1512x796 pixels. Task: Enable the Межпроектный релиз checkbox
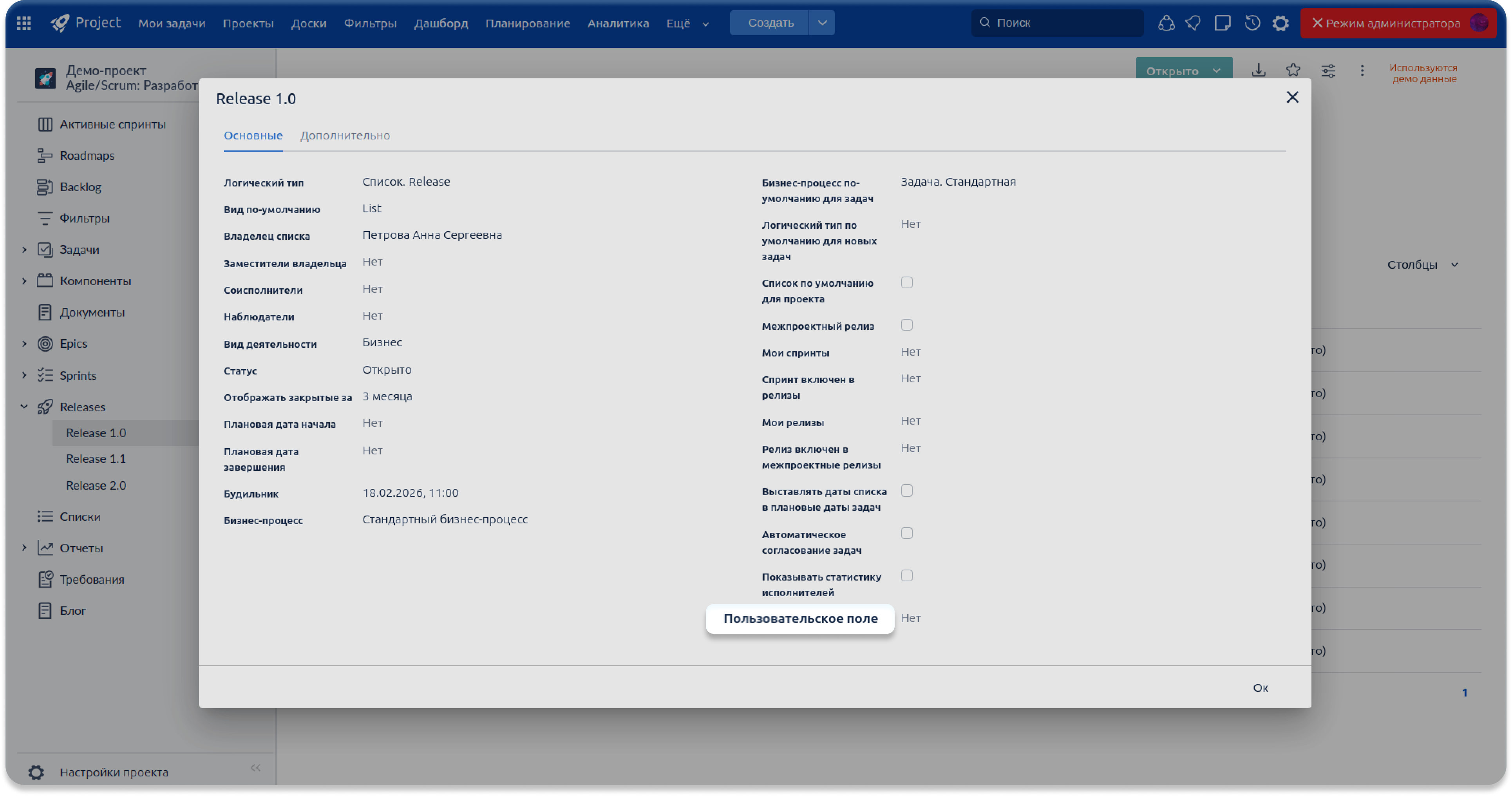click(x=906, y=325)
